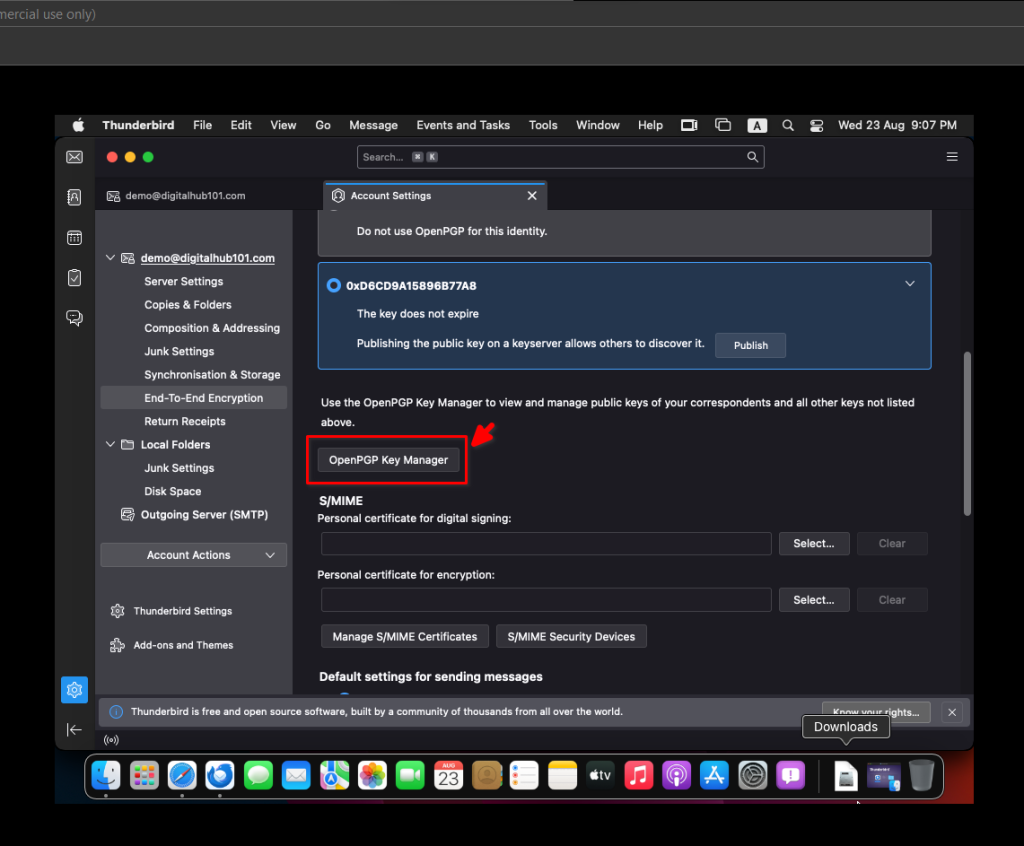Collapse the spaces toolbar arrow icon
This screenshot has width=1024, height=846.
74,730
